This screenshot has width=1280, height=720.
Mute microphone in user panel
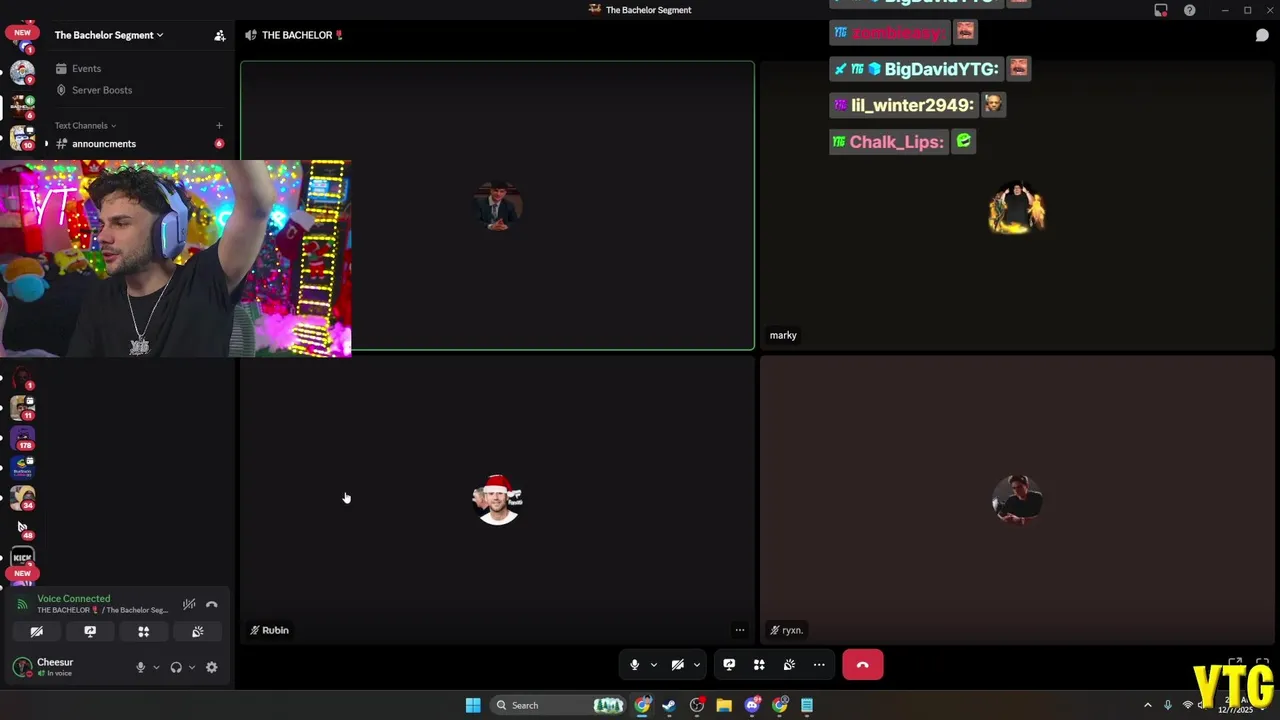pyautogui.click(x=140, y=668)
